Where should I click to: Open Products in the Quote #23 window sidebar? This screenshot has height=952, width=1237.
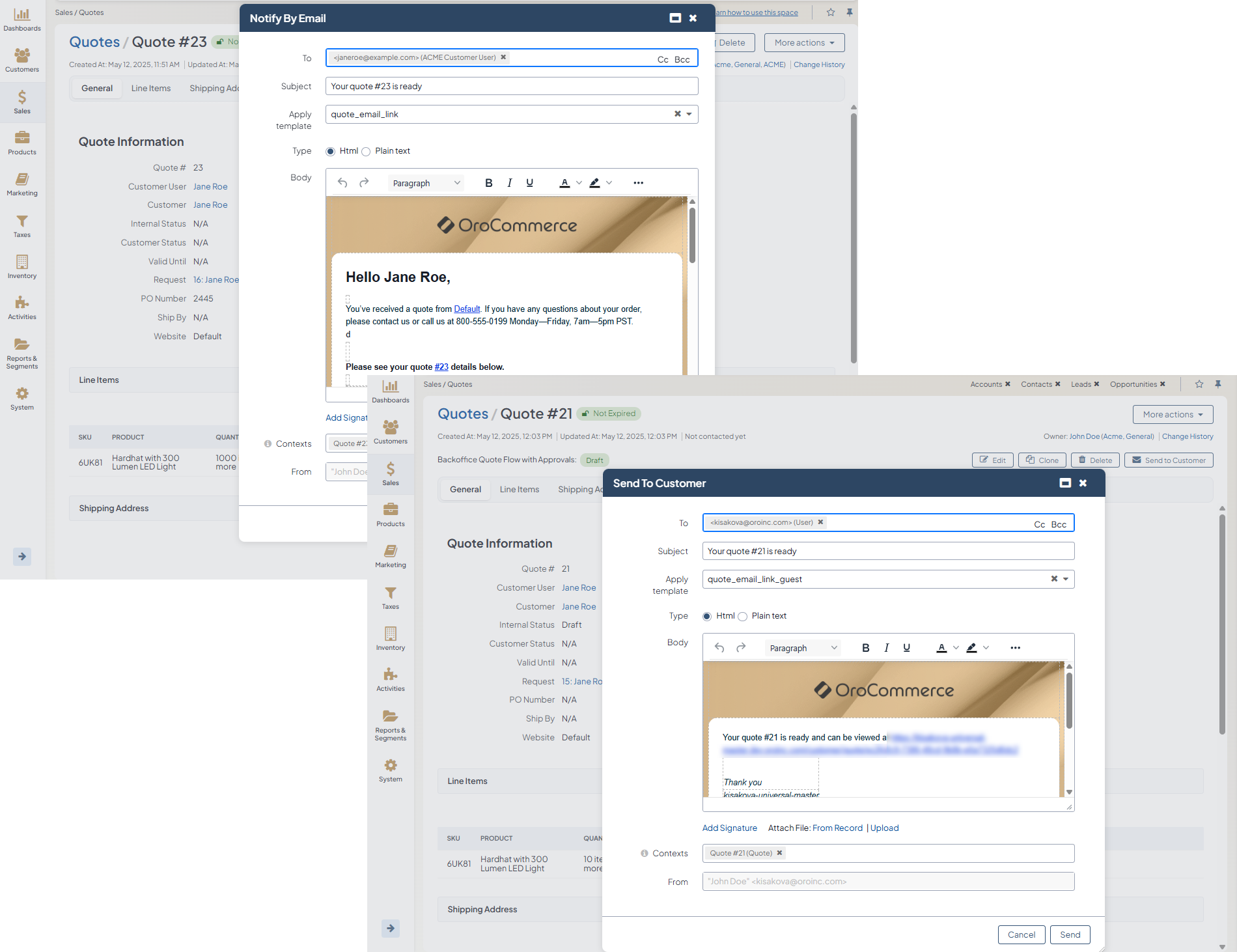tap(22, 143)
